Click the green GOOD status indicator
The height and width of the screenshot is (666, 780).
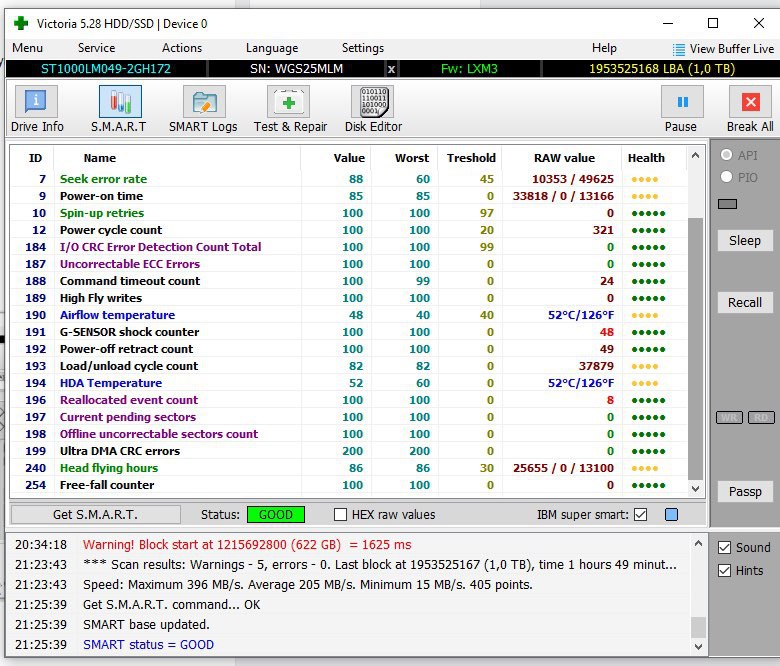[276, 514]
